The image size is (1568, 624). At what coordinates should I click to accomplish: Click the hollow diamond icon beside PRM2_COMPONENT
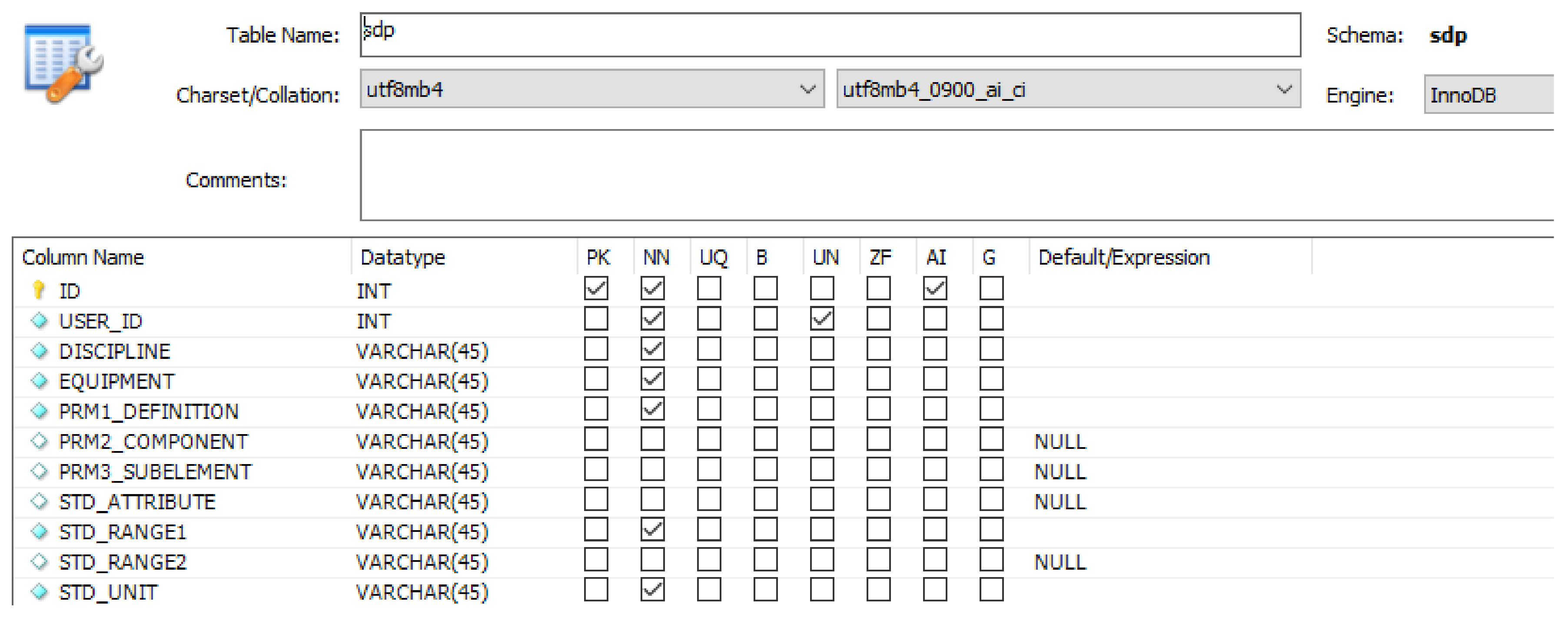[x=40, y=441]
